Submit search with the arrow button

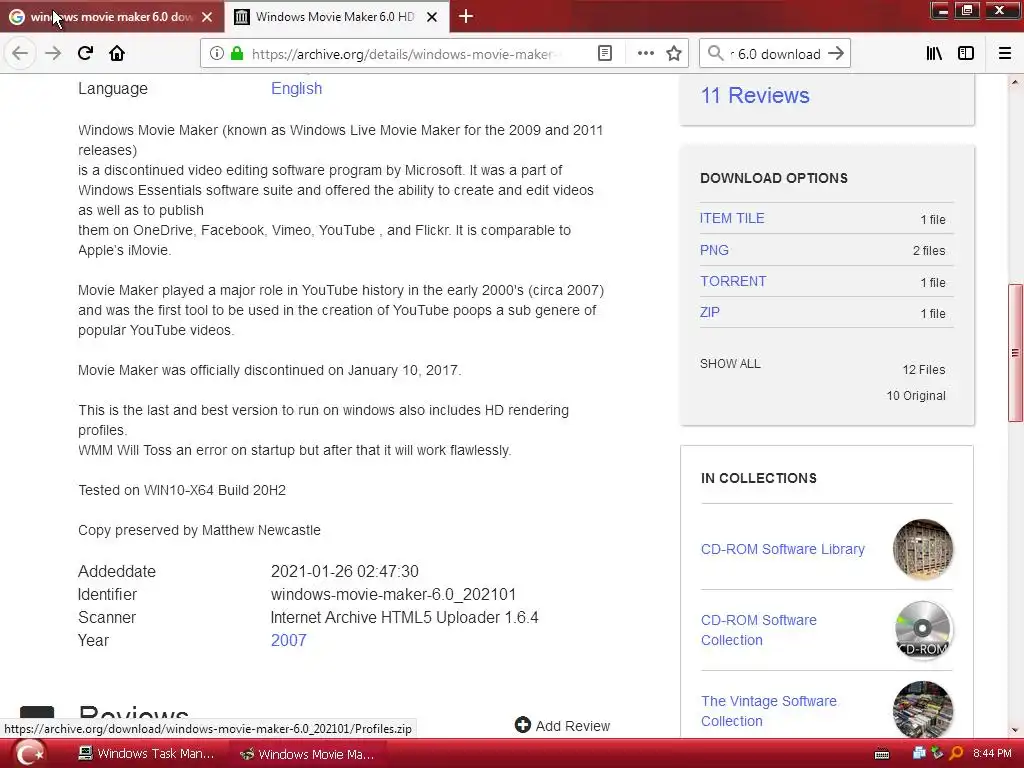click(836, 54)
